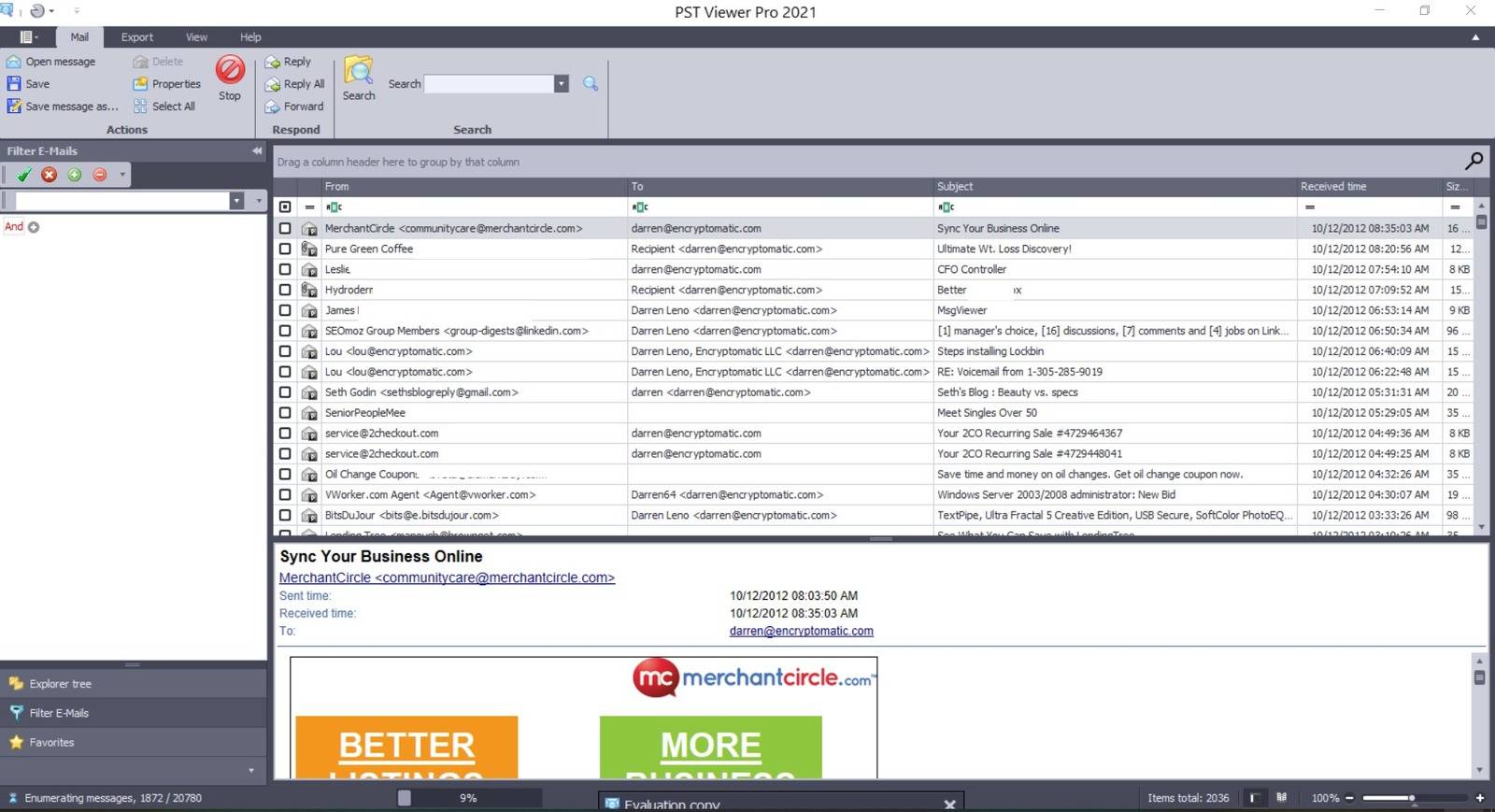Open the ribbon Search box dropdown
Viewport: 1495px width, 812px height.
(x=561, y=84)
